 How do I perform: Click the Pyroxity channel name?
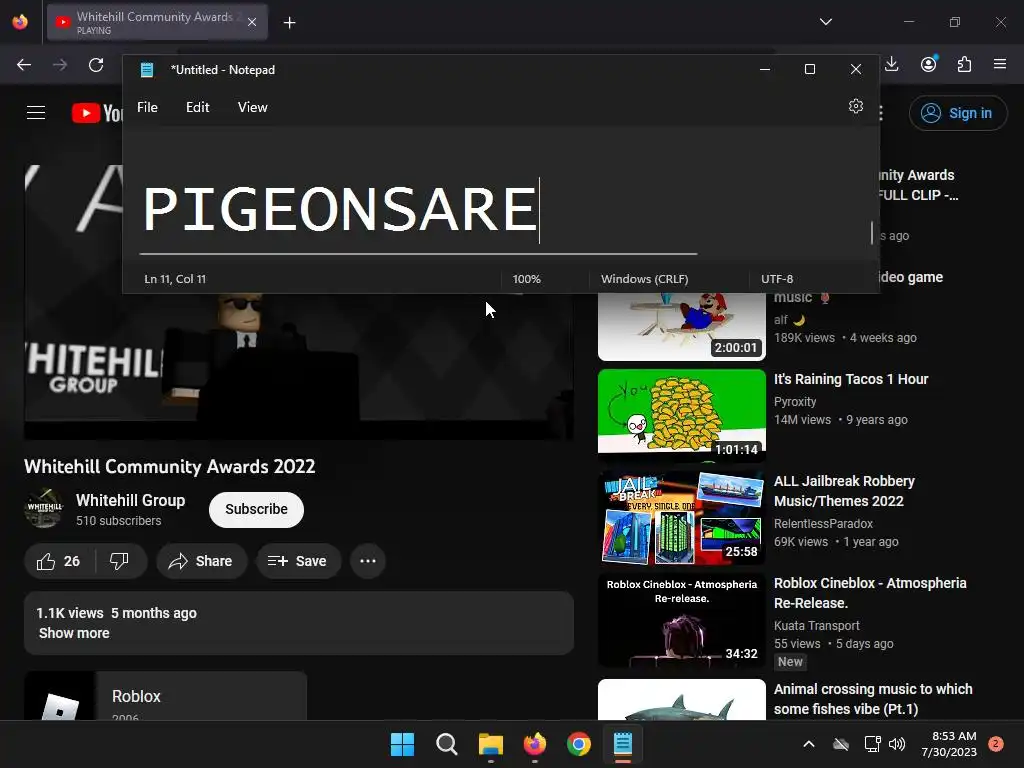tap(795, 402)
